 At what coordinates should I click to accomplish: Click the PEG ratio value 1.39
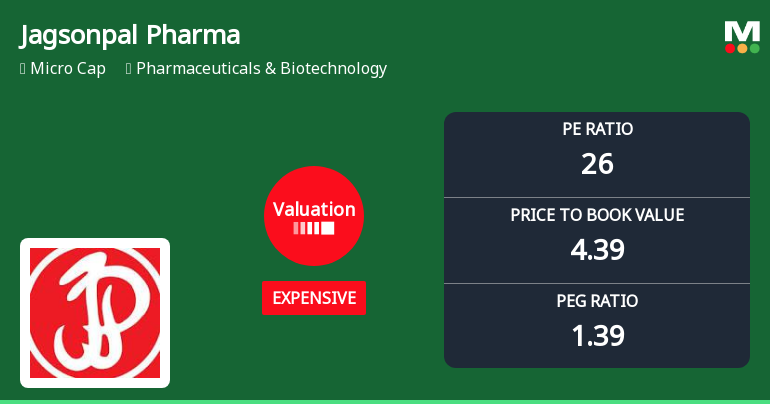(597, 336)
